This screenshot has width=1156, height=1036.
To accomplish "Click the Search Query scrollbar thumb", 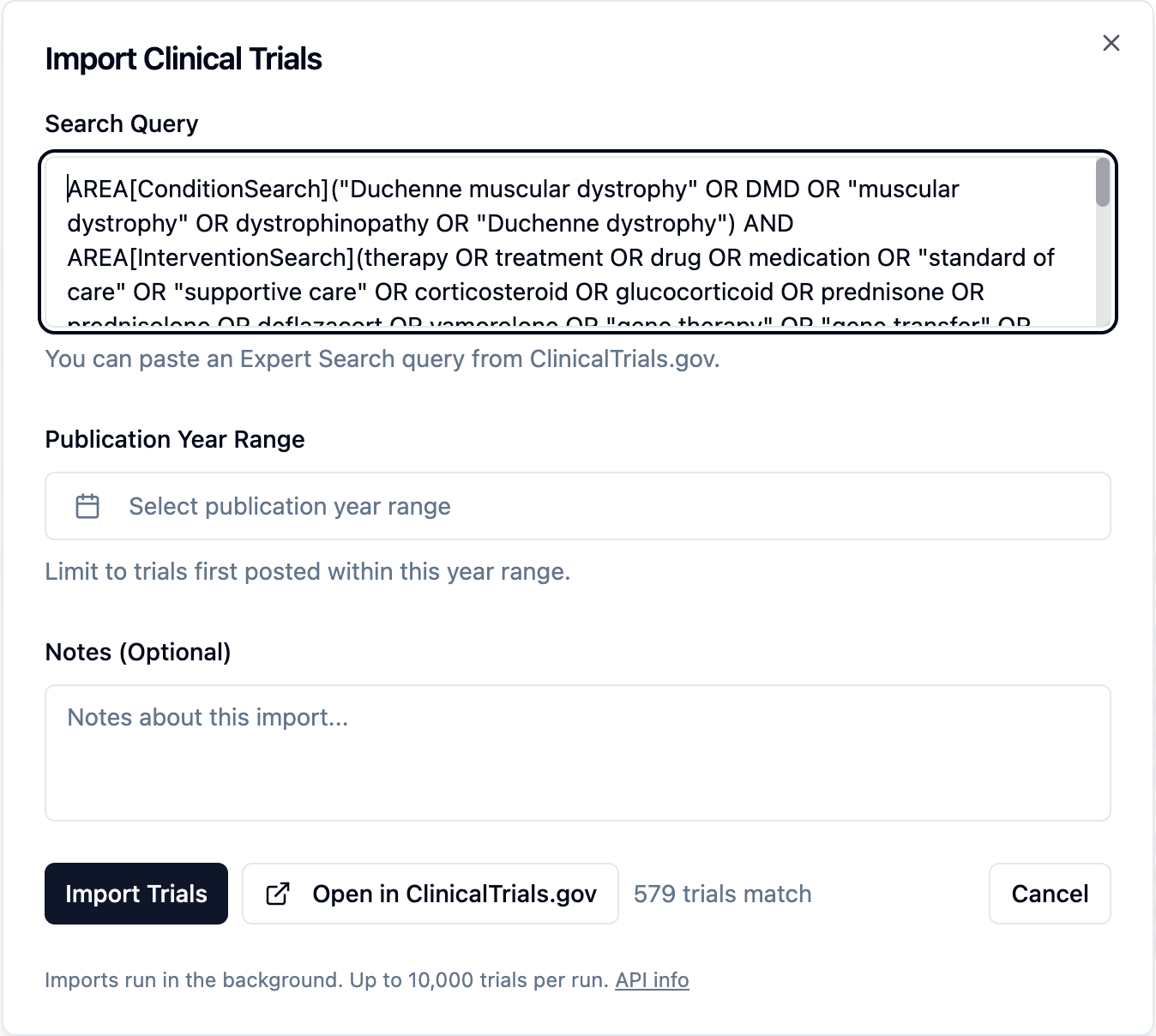I will tap(1103, 183).
